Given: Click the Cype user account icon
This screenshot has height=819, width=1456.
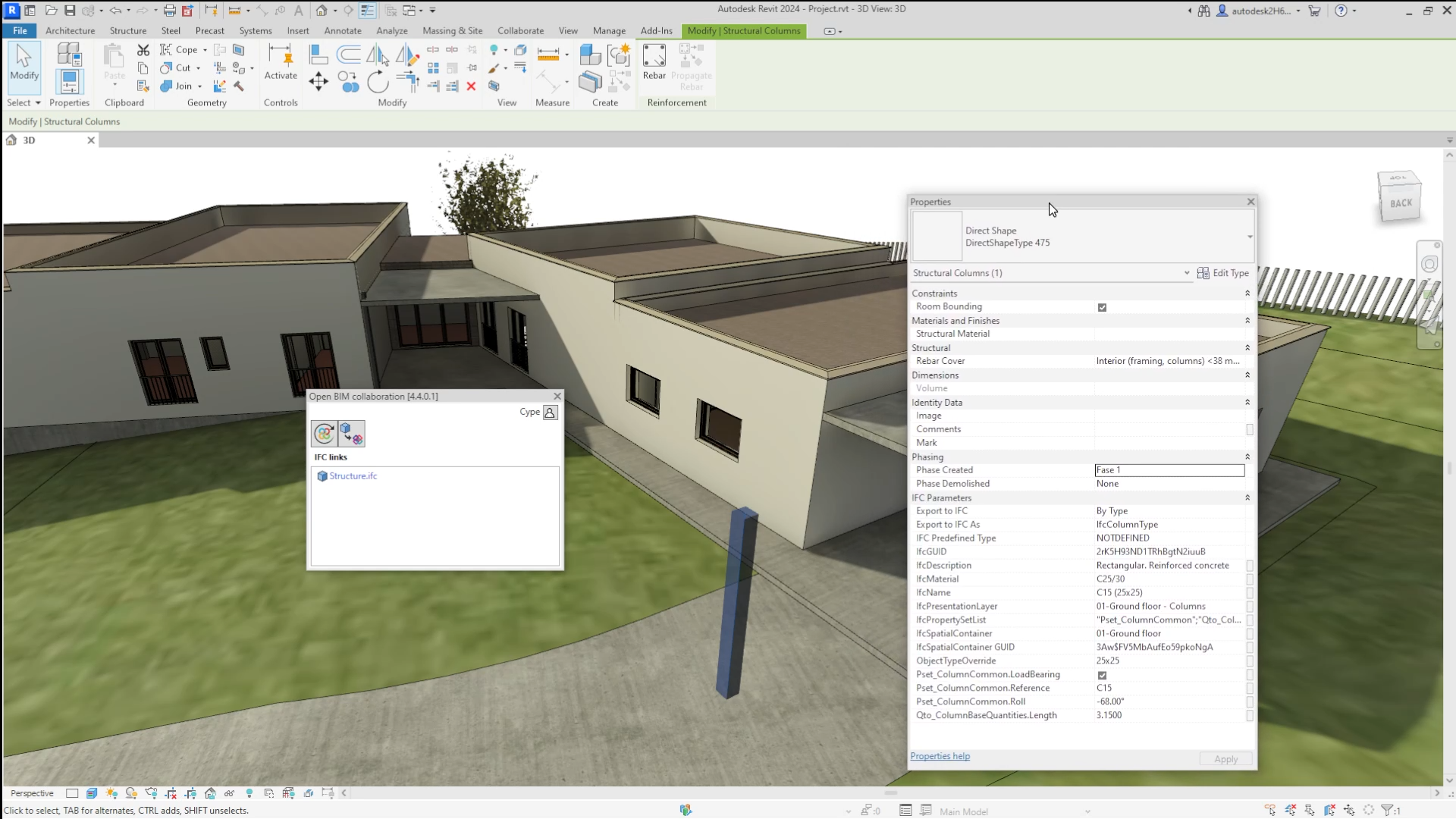Looking at the screenshot, I should (x=550, y=413).
